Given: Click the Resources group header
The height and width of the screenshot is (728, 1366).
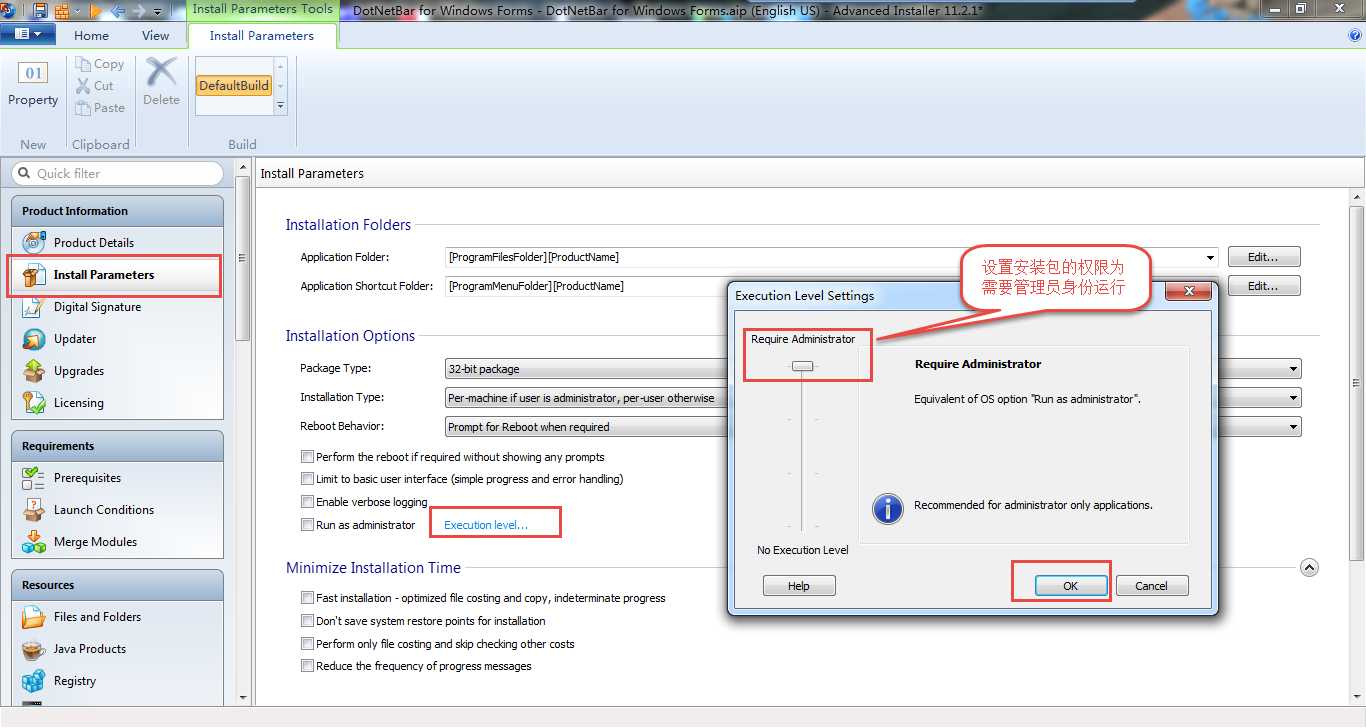Looking at the screenshot, I should pyautogui.click(x=117, y=585).
